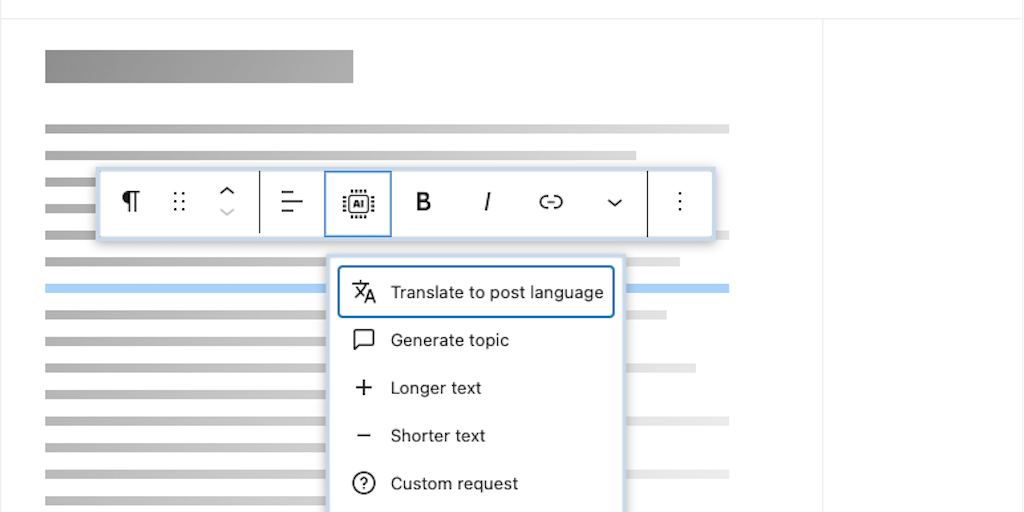Viewport: 1024px width, 512px height.
Task: Move block down with down chevron
Action: (x=227, y=213)
